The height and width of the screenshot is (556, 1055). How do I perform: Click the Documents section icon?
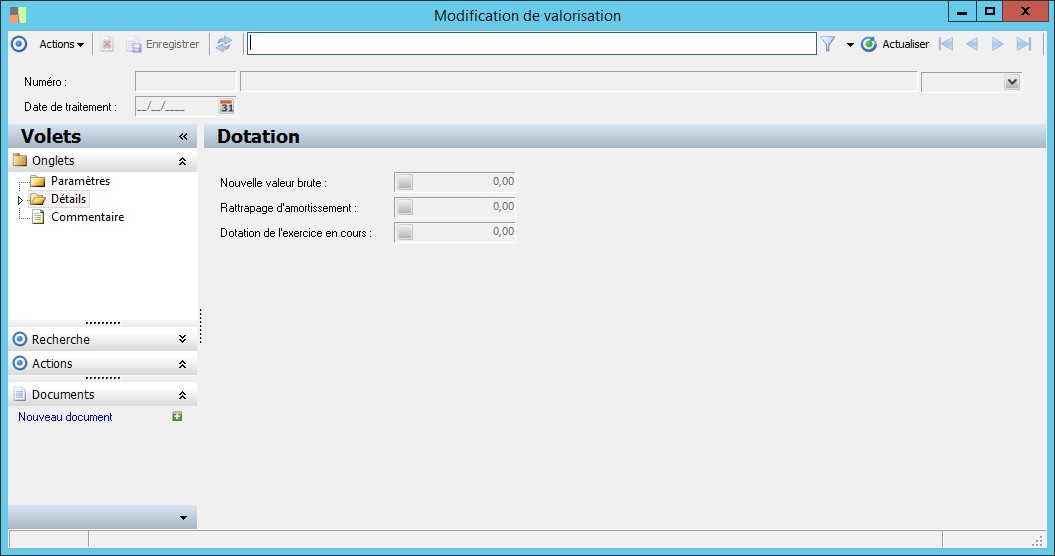pos(20,394)
